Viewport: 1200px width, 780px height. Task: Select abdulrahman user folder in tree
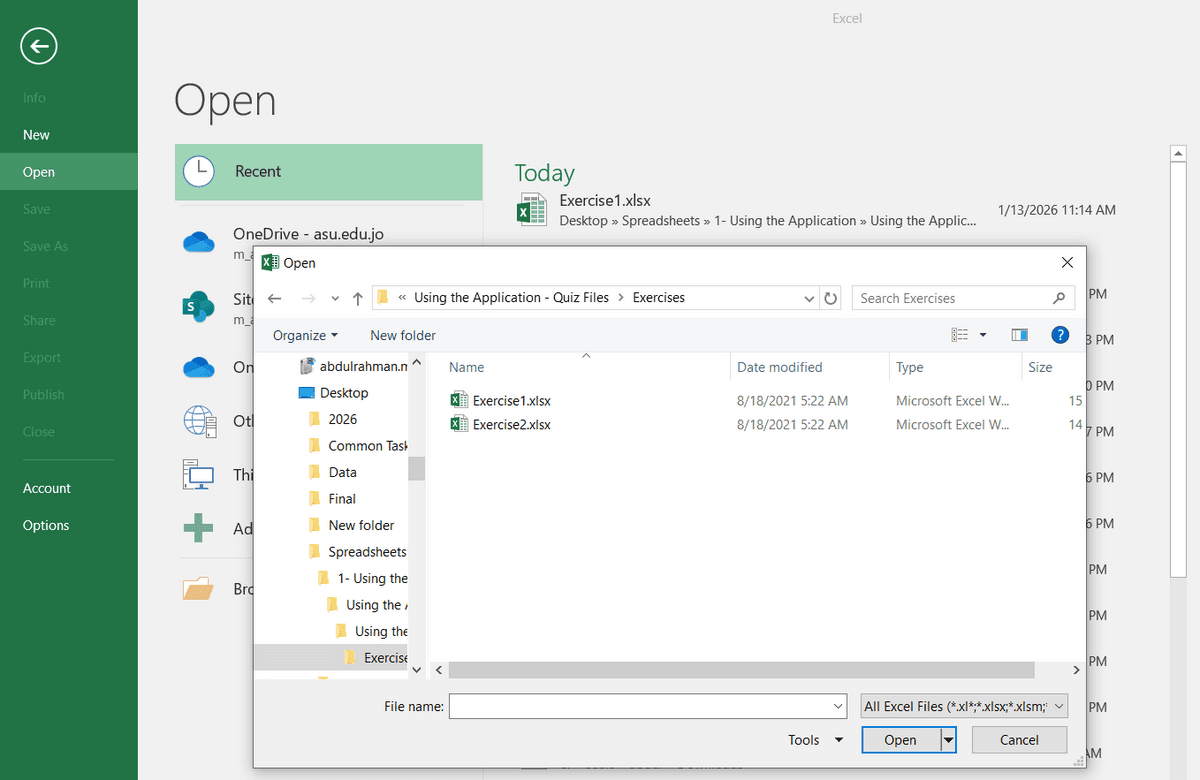(364, 366)
